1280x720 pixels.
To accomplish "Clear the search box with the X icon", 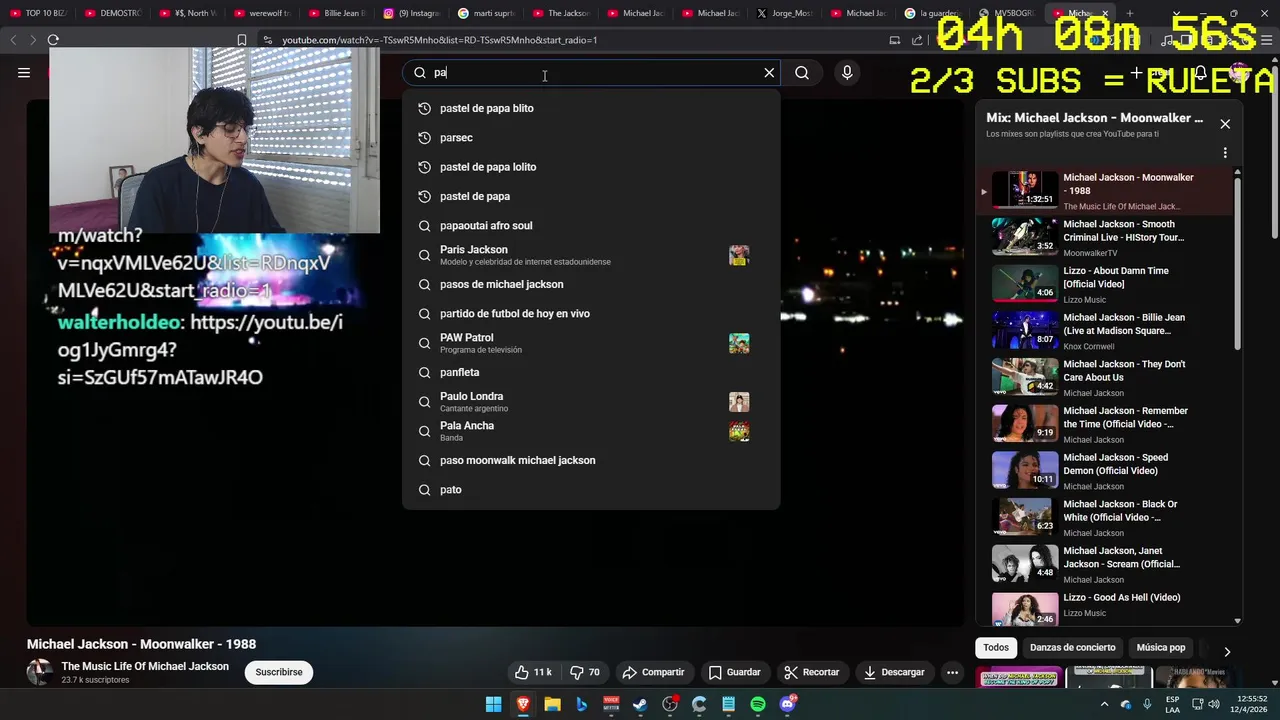I will (x=769, y=73).
